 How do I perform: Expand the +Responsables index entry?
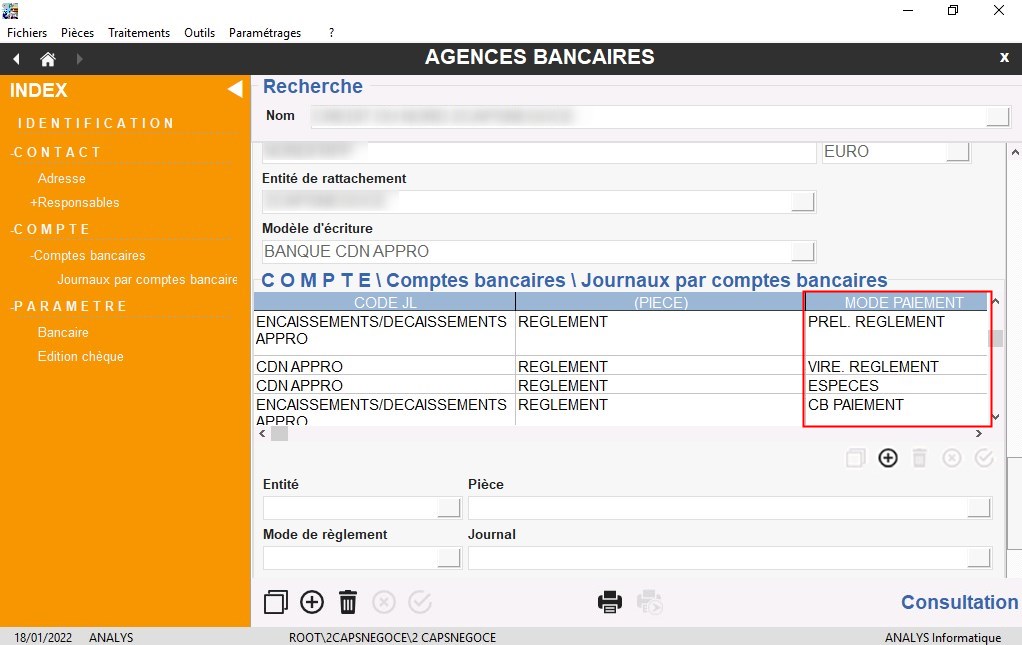click(x=75, y=203)
